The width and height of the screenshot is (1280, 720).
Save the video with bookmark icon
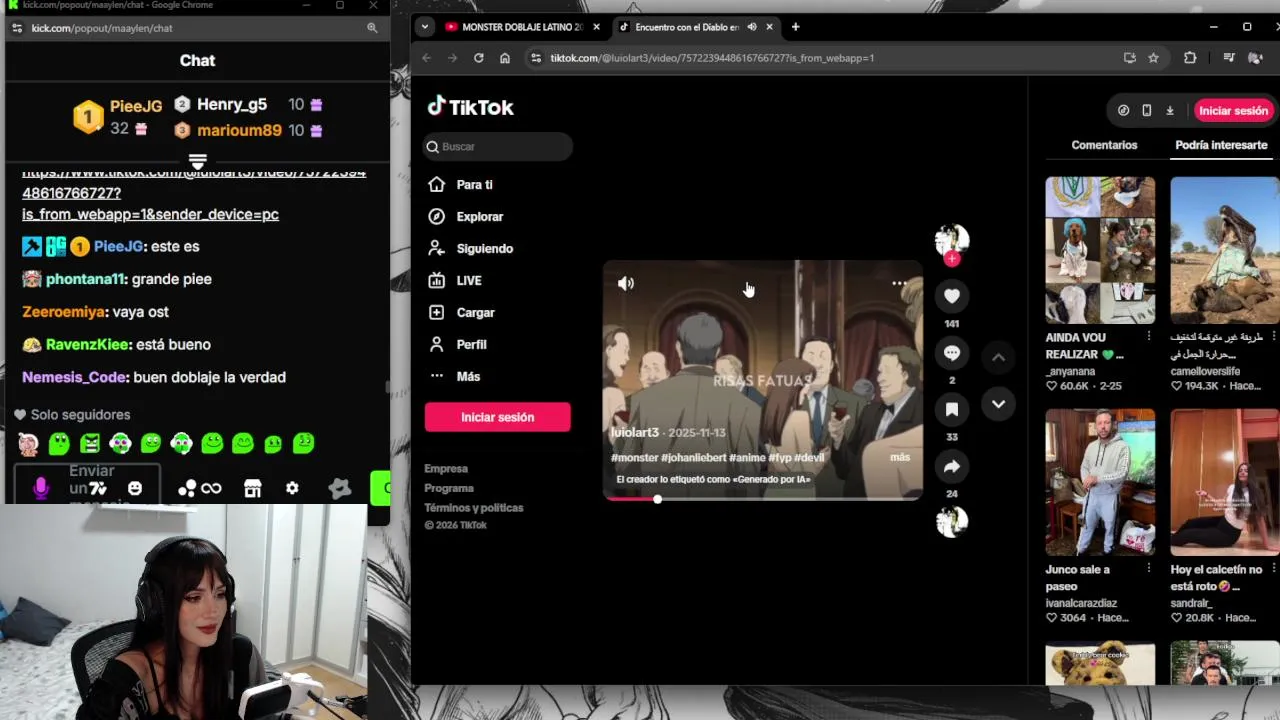(952, 409)
